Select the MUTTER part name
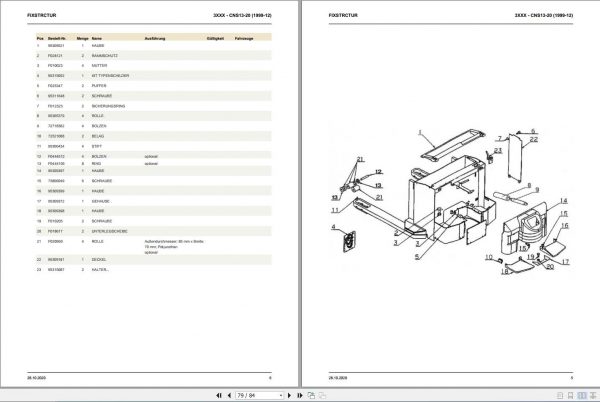 coord(99,65)
